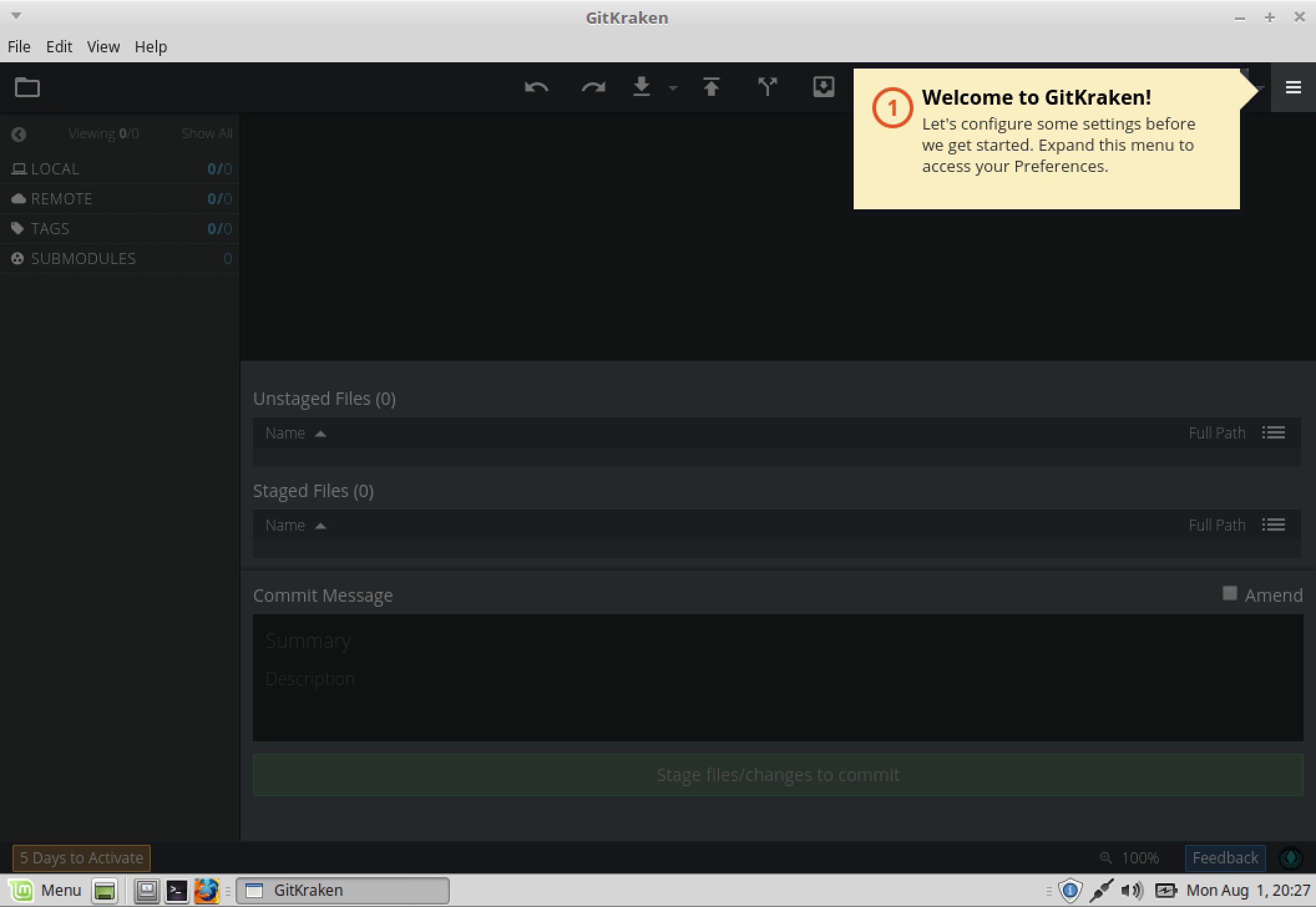This screenshot has width=1316, height=907.
Task: Click the zoom magnifier icon
Action: tap(1106, 858)
